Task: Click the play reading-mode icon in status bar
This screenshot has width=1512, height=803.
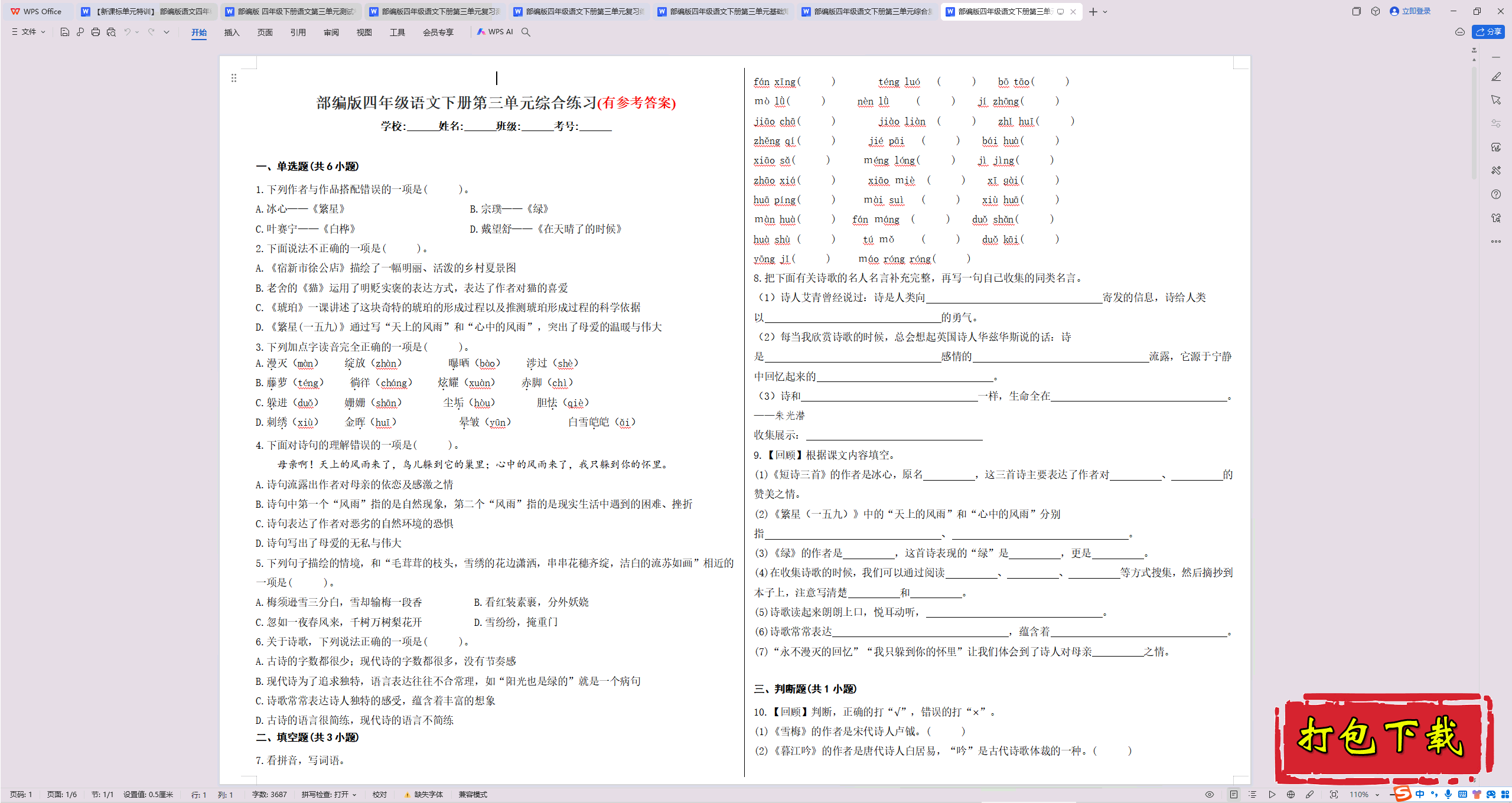Action: pos(1272,795)
